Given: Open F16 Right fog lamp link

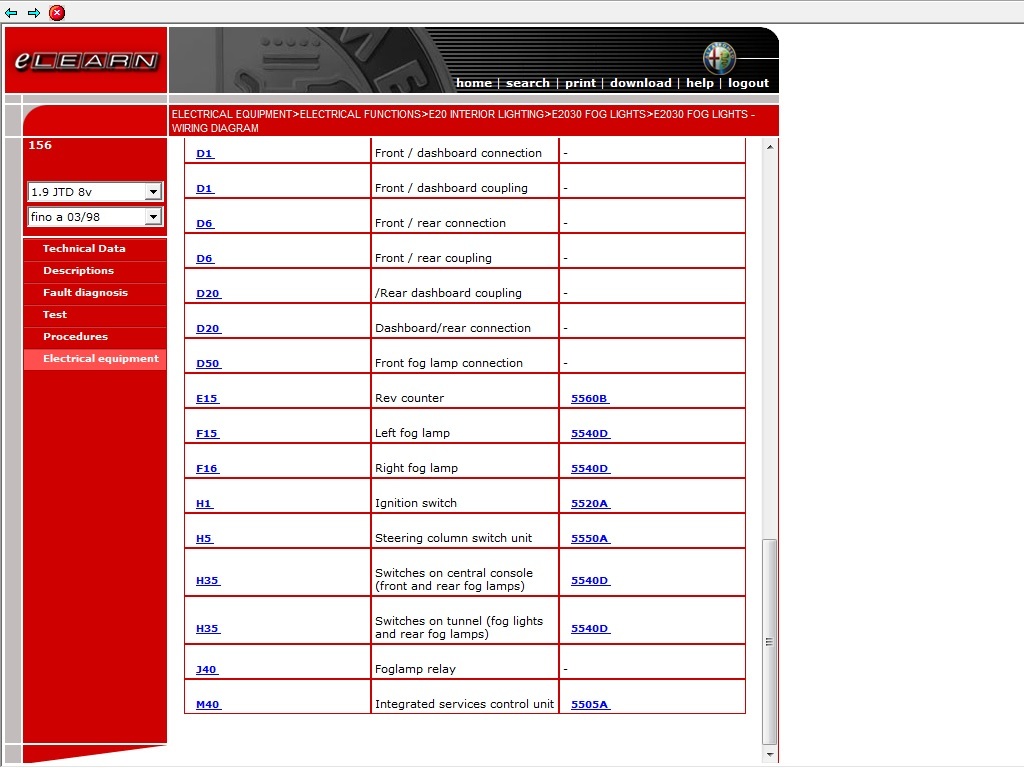Looking at the screenshot, I should [x=207, y=469].
